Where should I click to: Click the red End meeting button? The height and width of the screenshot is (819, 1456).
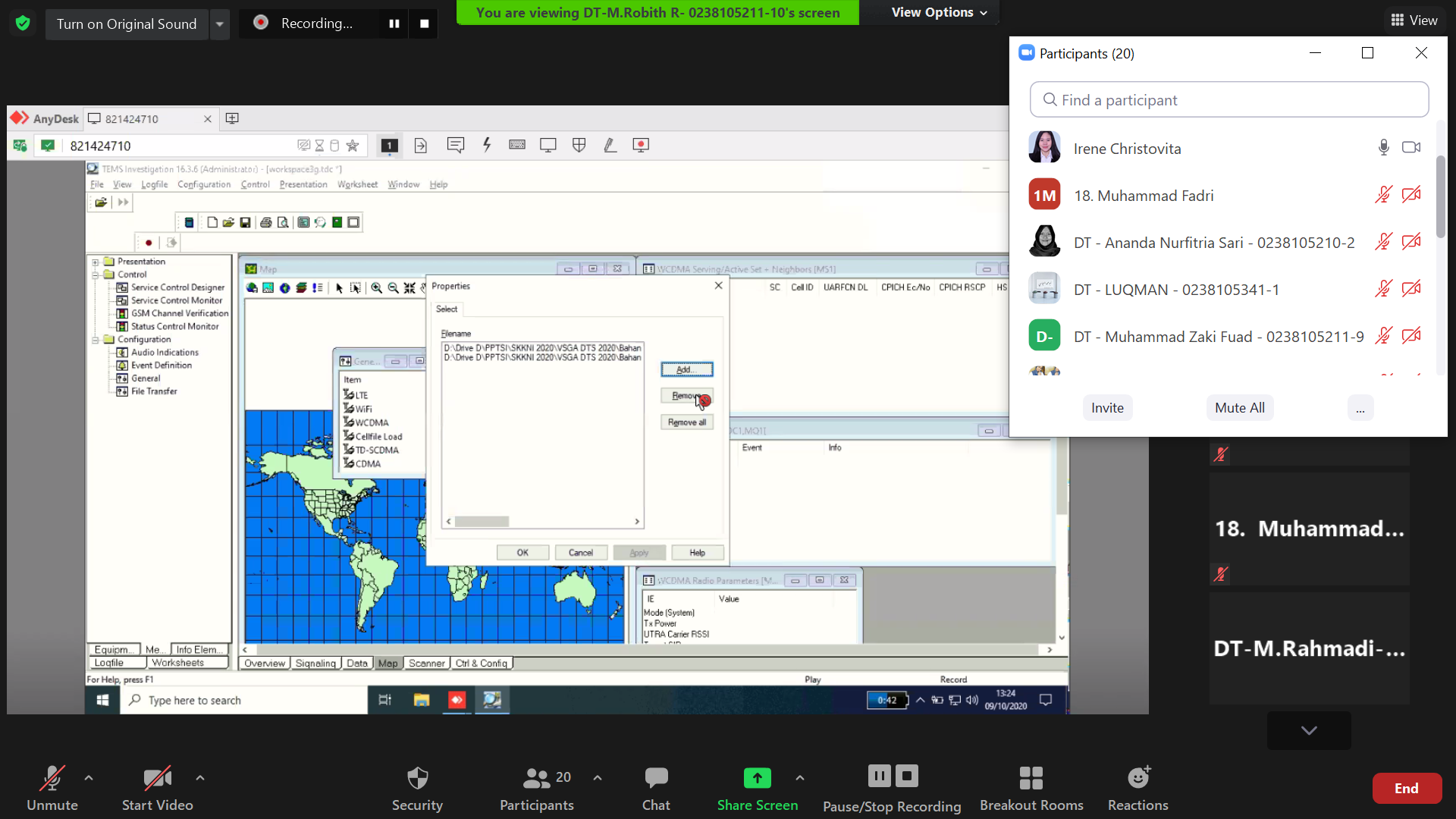1406,789
